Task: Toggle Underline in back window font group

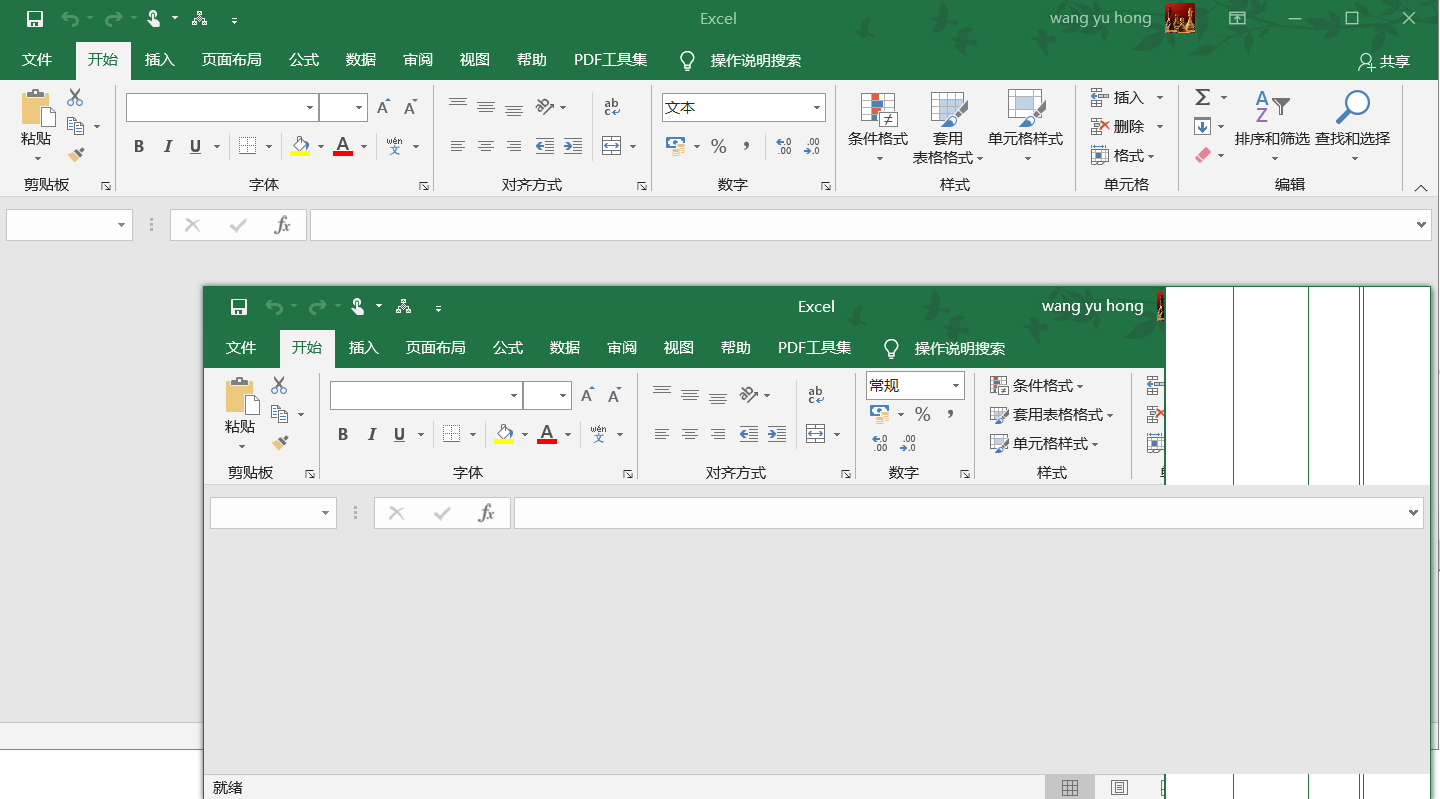Action: (x=195, y=146)
